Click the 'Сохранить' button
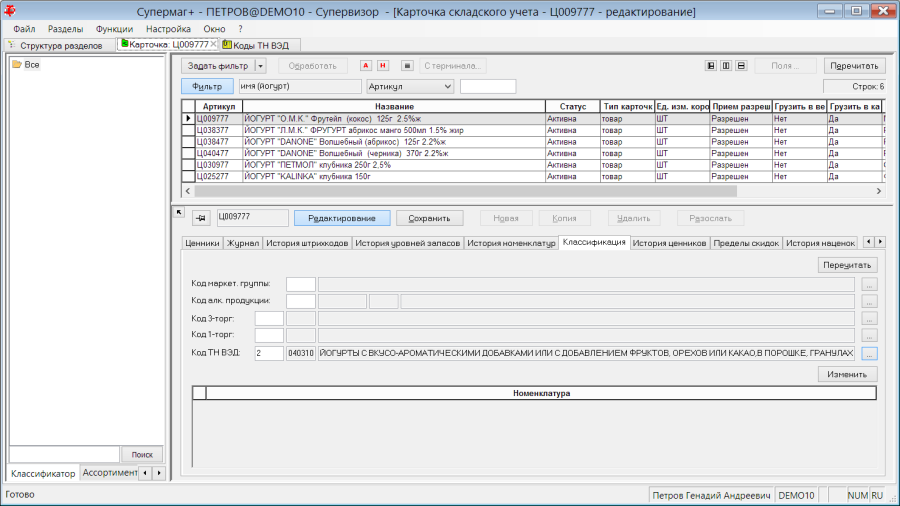The width and height of the screenshot is (900, 506). click(429, 218)
